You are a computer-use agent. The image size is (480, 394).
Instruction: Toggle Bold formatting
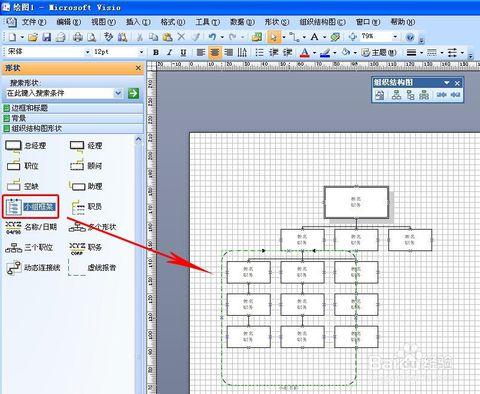click(x=156, y=52)
